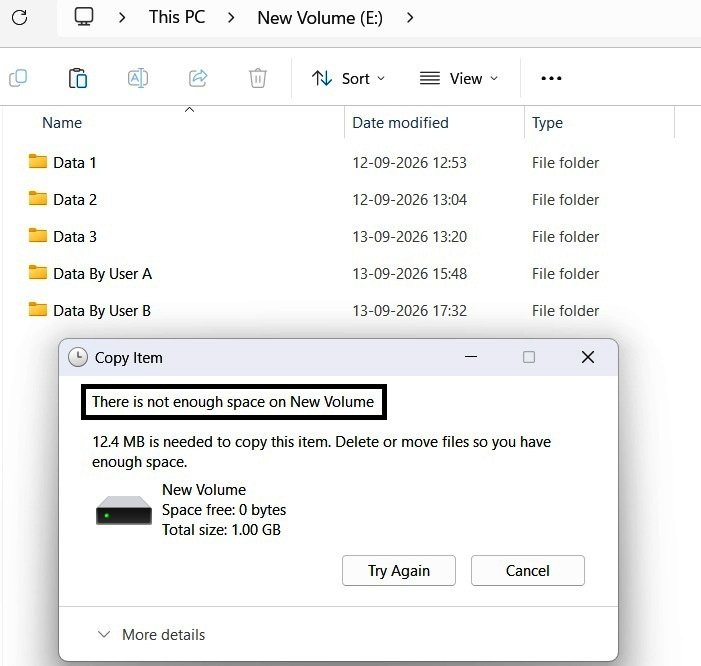Click the sort arrow above Name column

click(190, 110)
